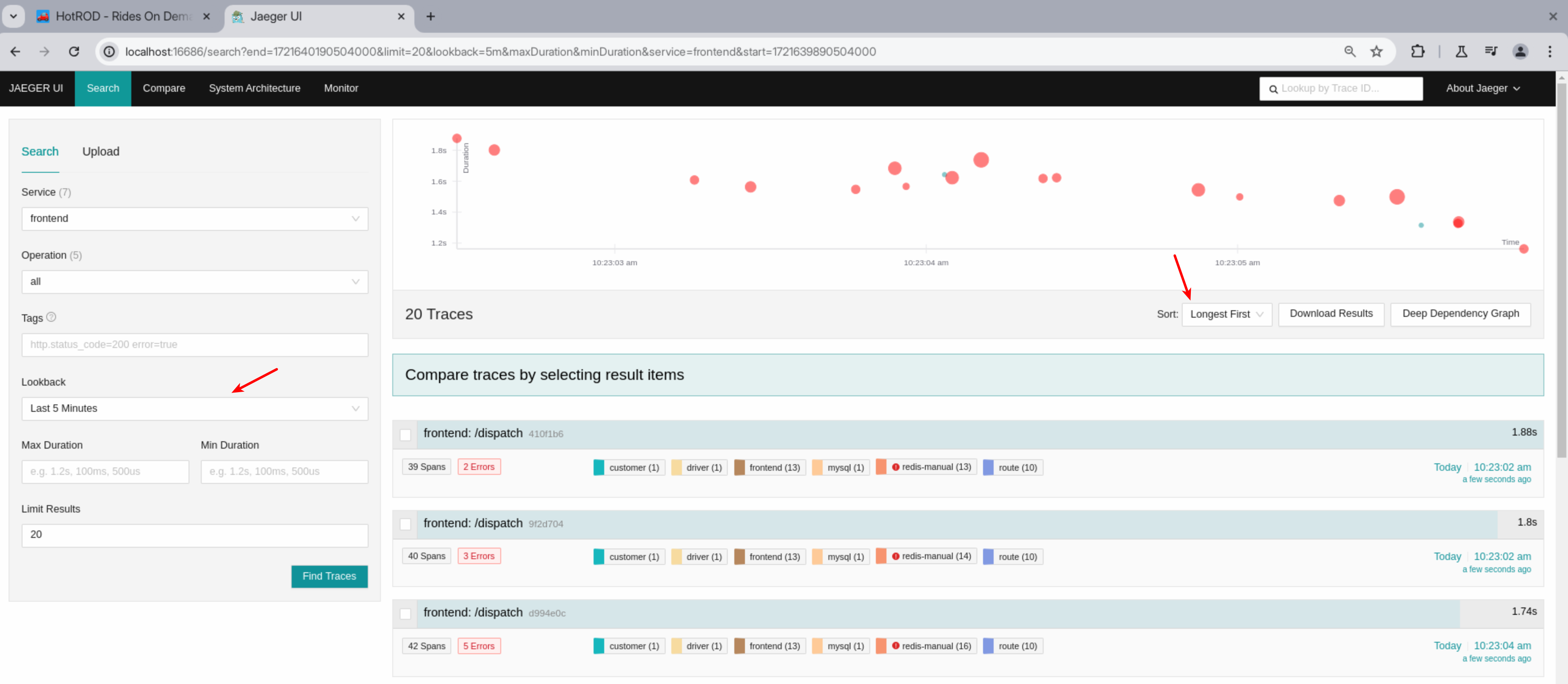Open the browser extensions puzzle icon
Image resolution: width=1568 pixels, height=684 pixels.
[1417, 52]
